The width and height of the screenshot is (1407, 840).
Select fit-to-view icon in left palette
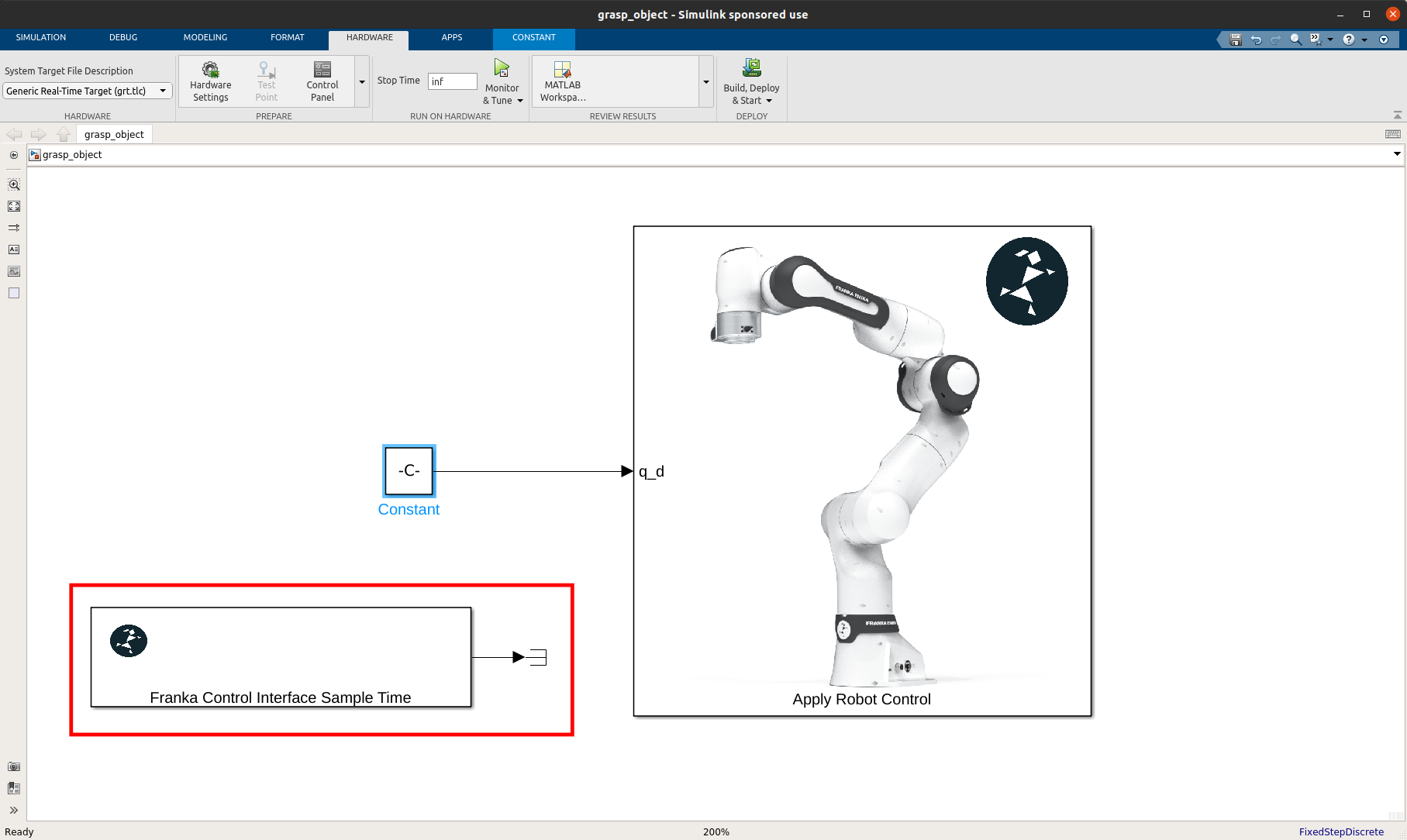pos(13,206)
